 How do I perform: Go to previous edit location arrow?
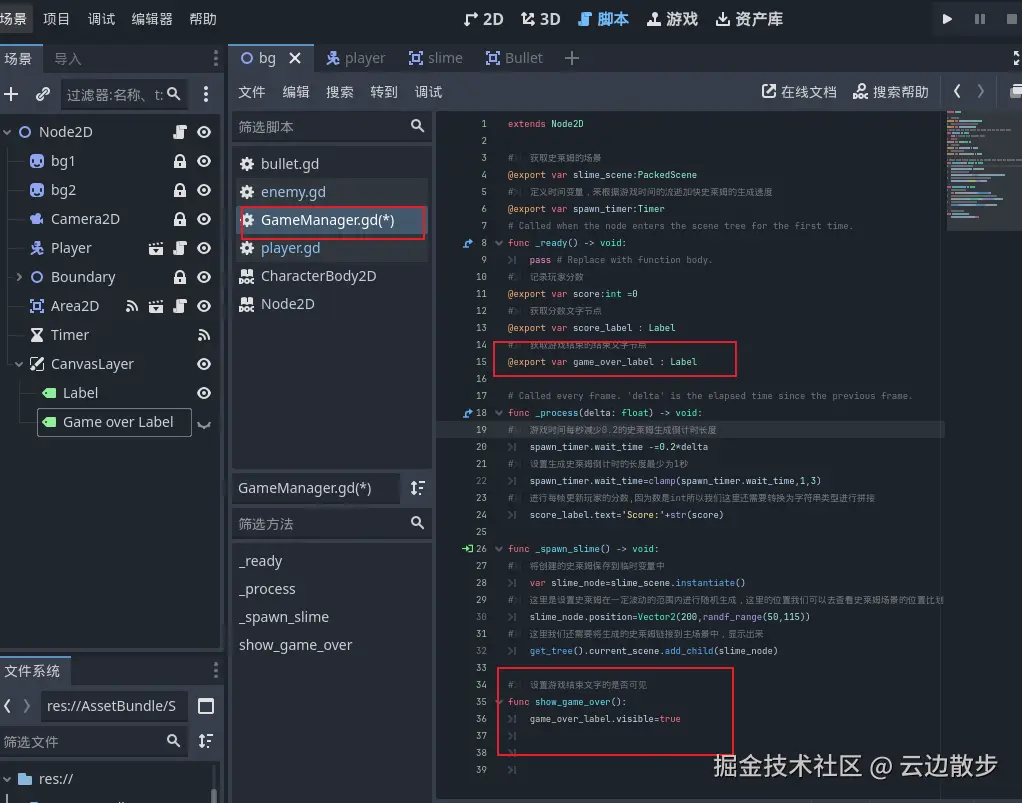pyautogui.click(x=957, y=91)
